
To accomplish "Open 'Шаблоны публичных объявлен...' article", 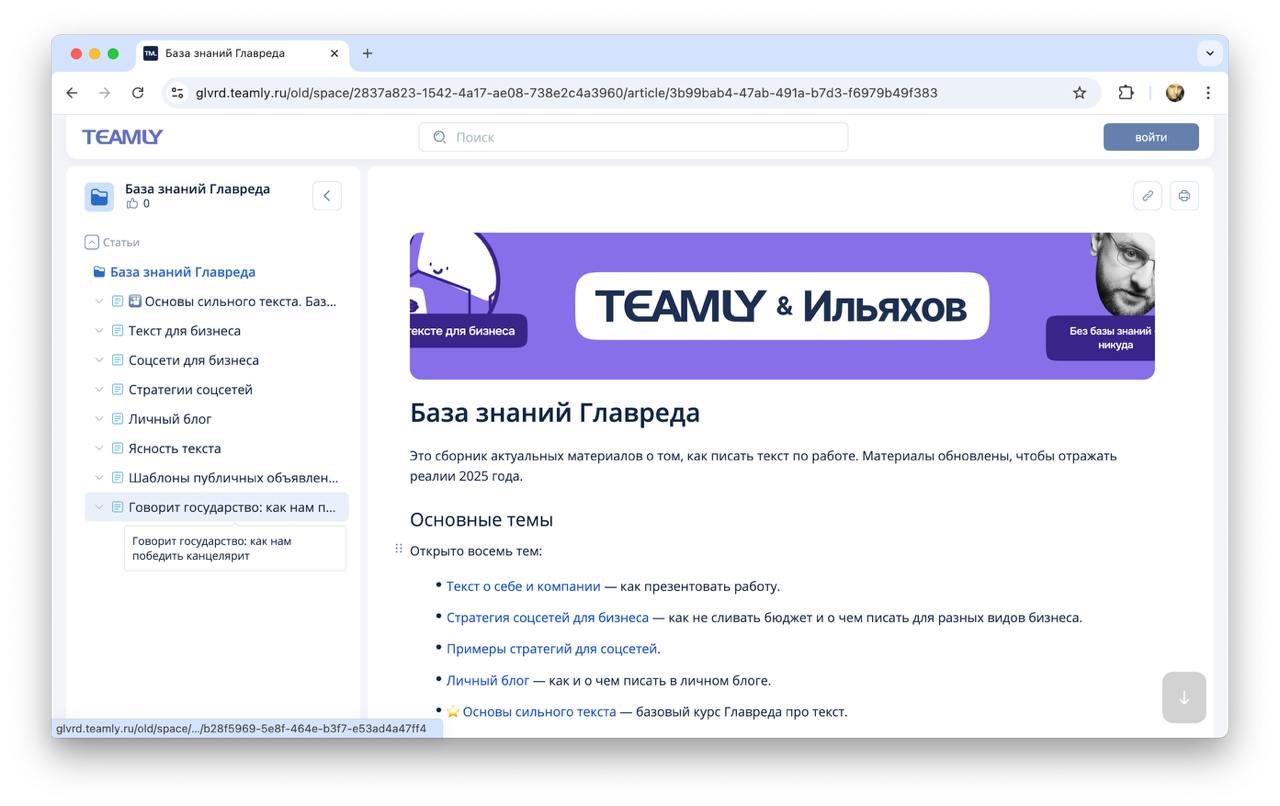I will click(x=233, y=478).
